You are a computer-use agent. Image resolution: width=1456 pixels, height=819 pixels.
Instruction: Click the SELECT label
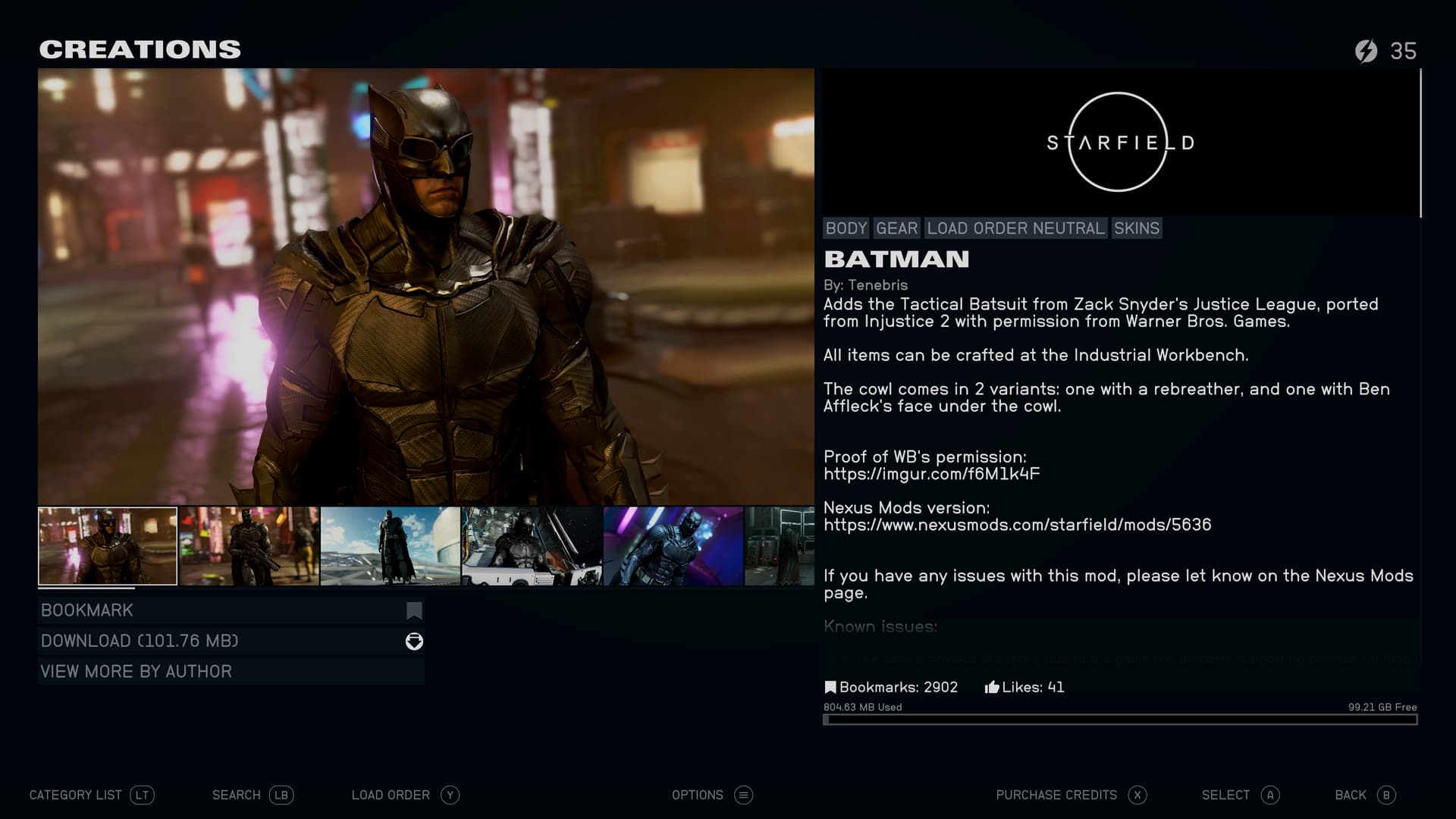click(x=1225, y=795)
